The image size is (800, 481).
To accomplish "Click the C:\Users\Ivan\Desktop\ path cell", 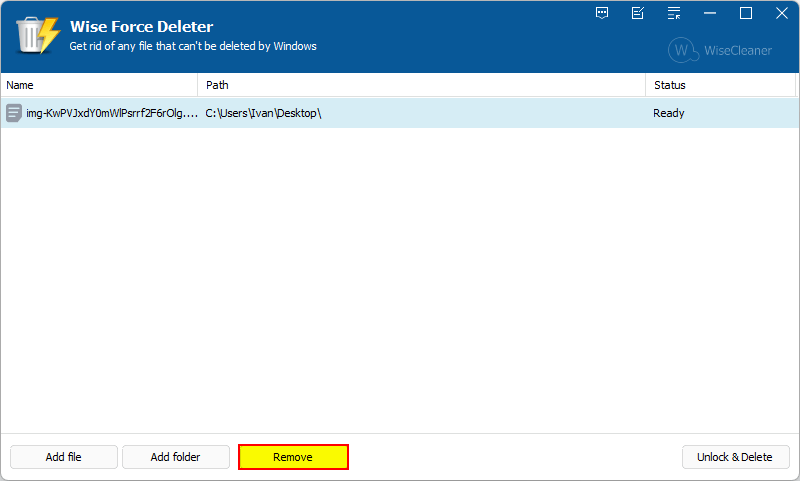I will click(263, 113).
